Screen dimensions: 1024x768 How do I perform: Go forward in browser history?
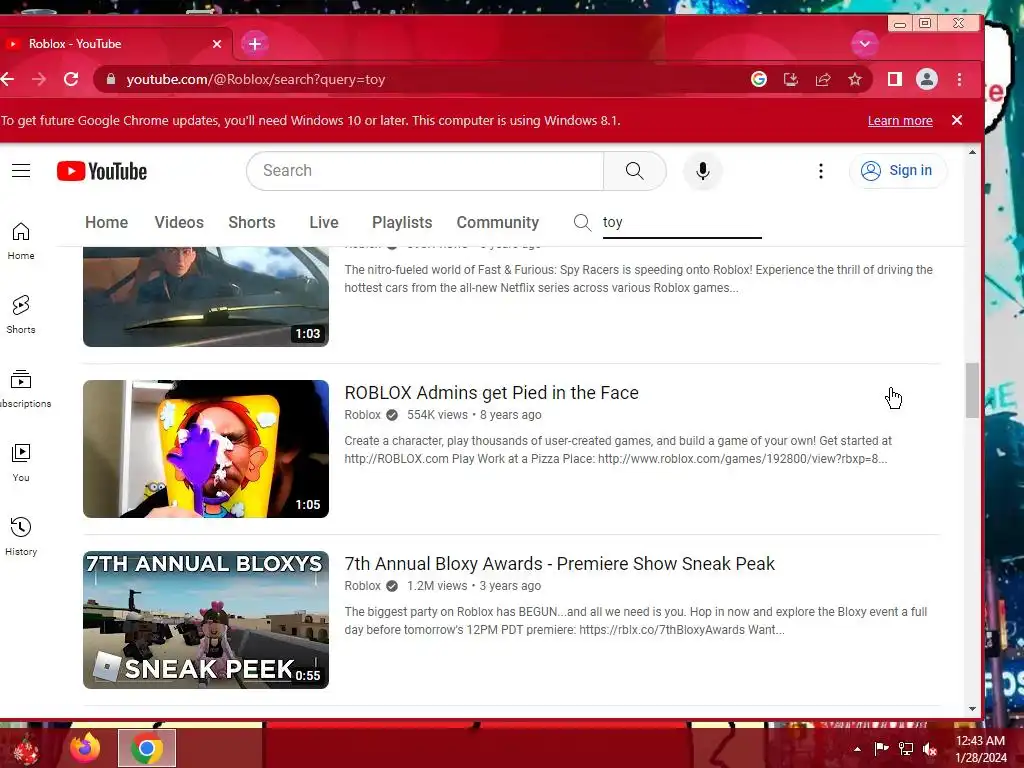(39, 79)
